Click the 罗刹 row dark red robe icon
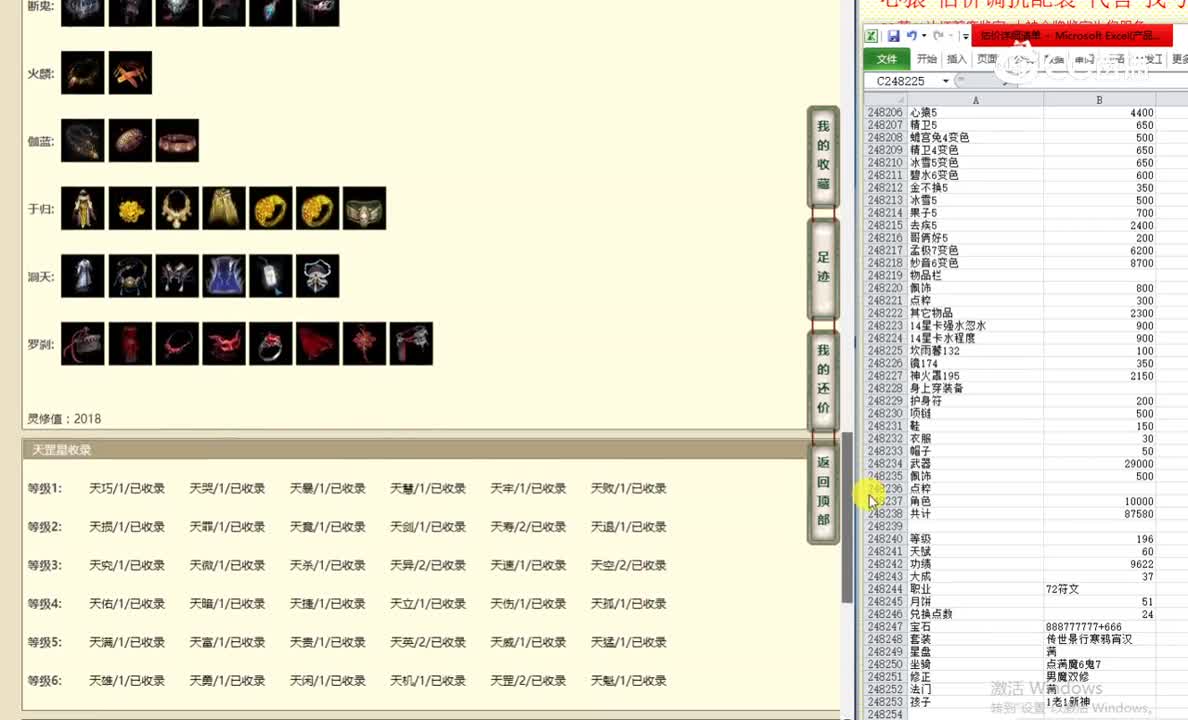Image resolution: width=1188 pixels, height=720 pixels. (x=130, y=343)
